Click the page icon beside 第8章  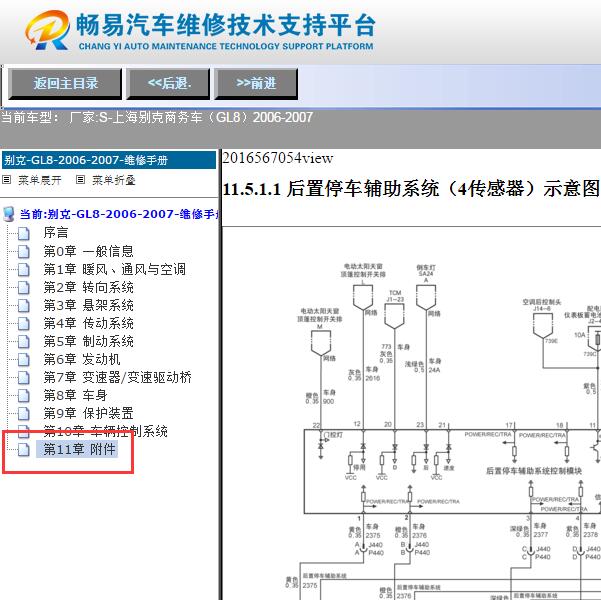pyautogui.click(x=24, y=396)
